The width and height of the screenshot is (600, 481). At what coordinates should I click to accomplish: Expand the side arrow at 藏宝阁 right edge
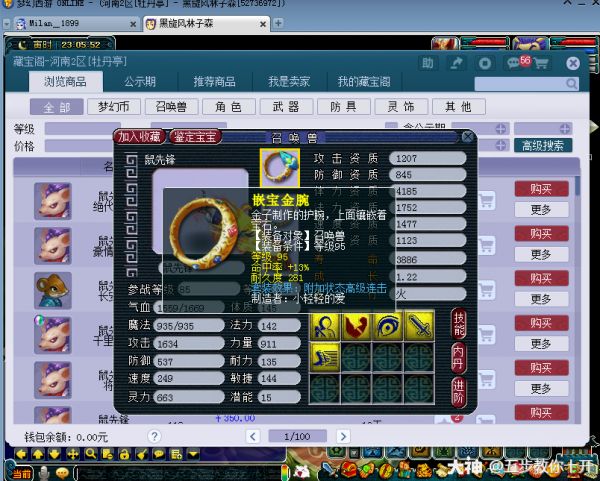593,127
